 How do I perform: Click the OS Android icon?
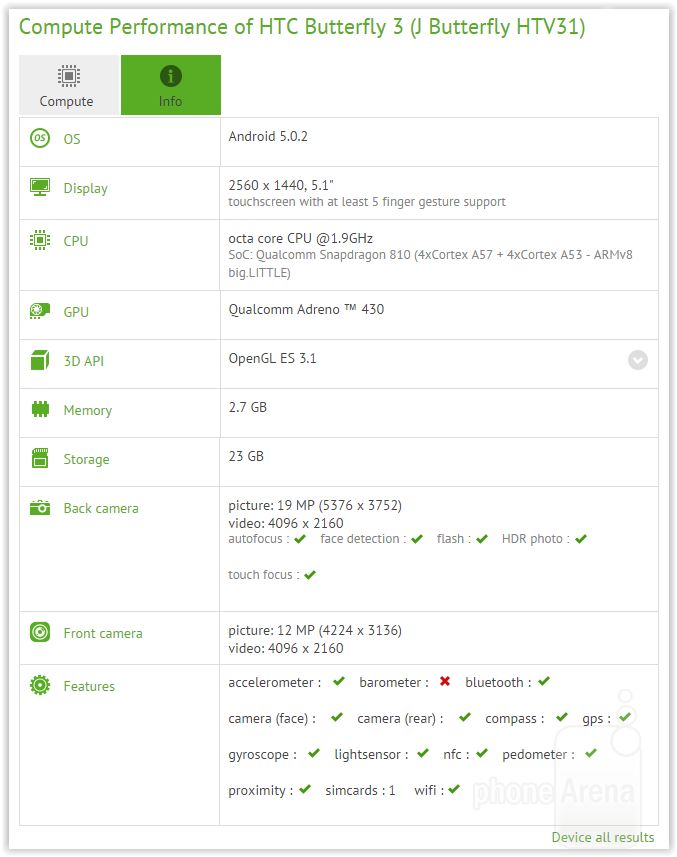coord(40,140)
